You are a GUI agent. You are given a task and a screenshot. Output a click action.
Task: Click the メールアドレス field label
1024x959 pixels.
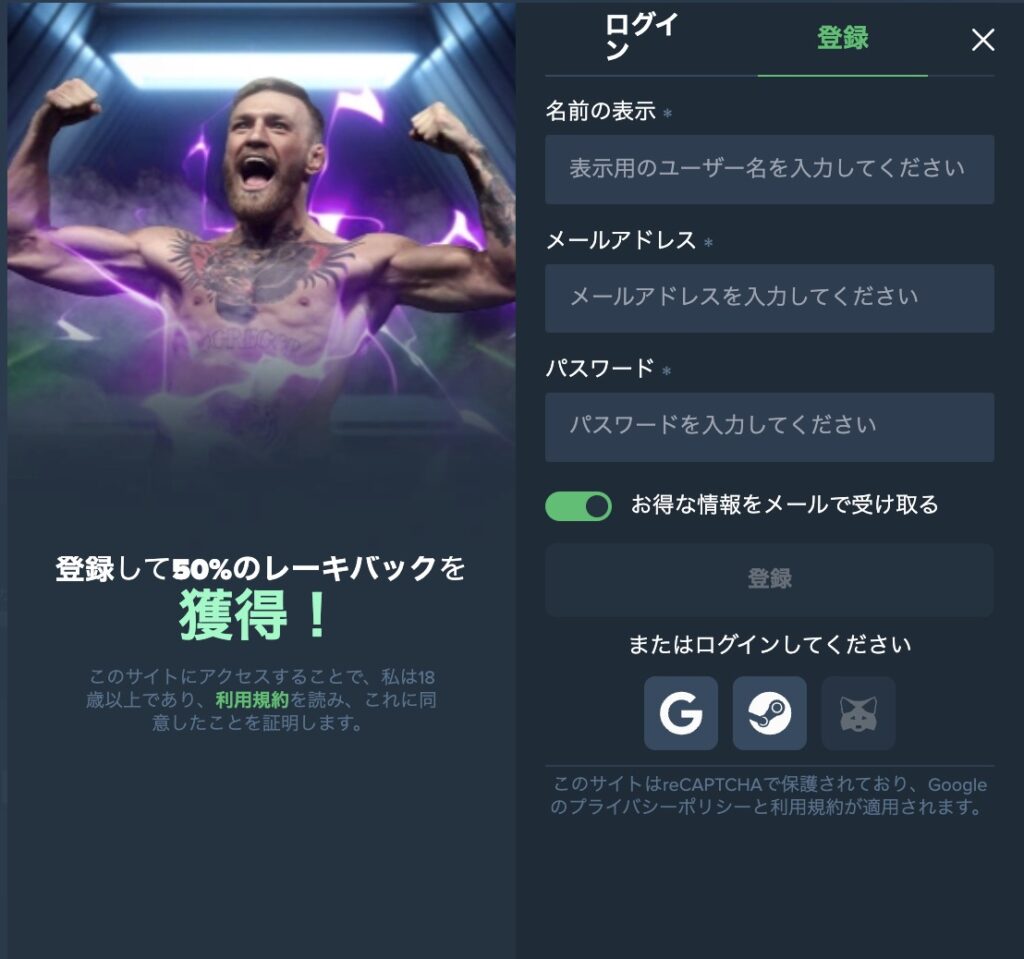click(x=621, y=240)
